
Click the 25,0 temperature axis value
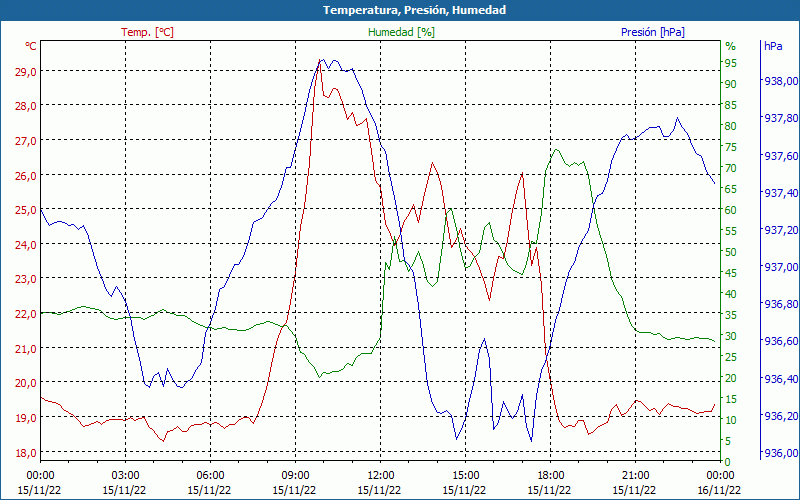pyautogui.click(x=26, y=210)
